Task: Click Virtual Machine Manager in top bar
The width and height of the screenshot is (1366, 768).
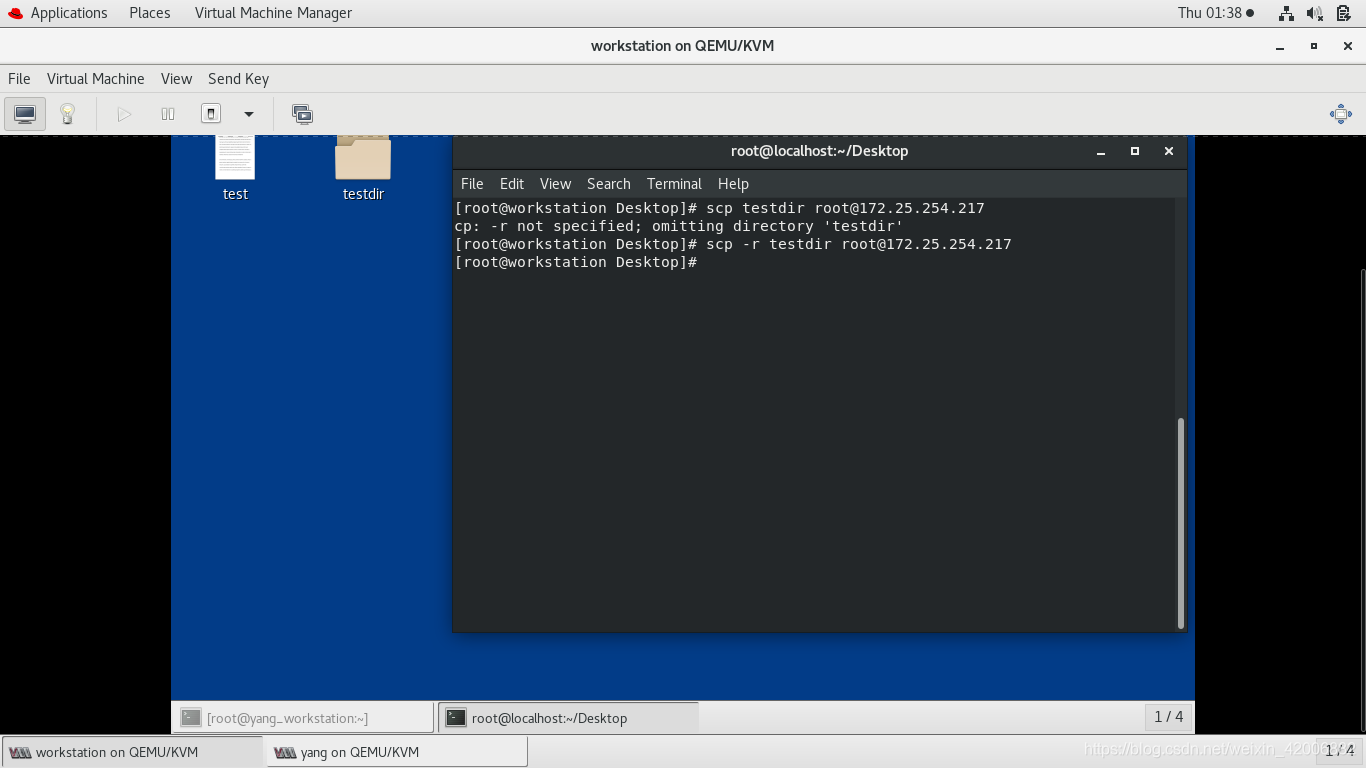Action: click(x=273, y=13)
